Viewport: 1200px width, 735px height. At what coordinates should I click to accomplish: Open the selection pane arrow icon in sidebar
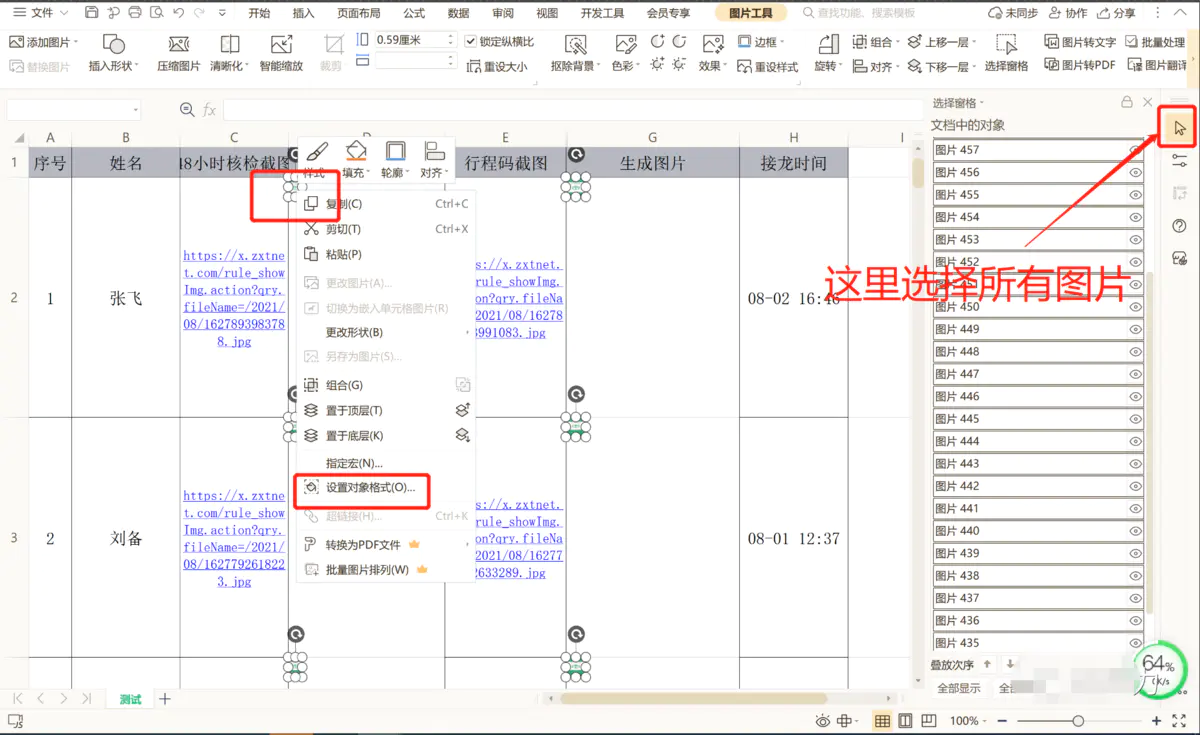click(1179, 128)
